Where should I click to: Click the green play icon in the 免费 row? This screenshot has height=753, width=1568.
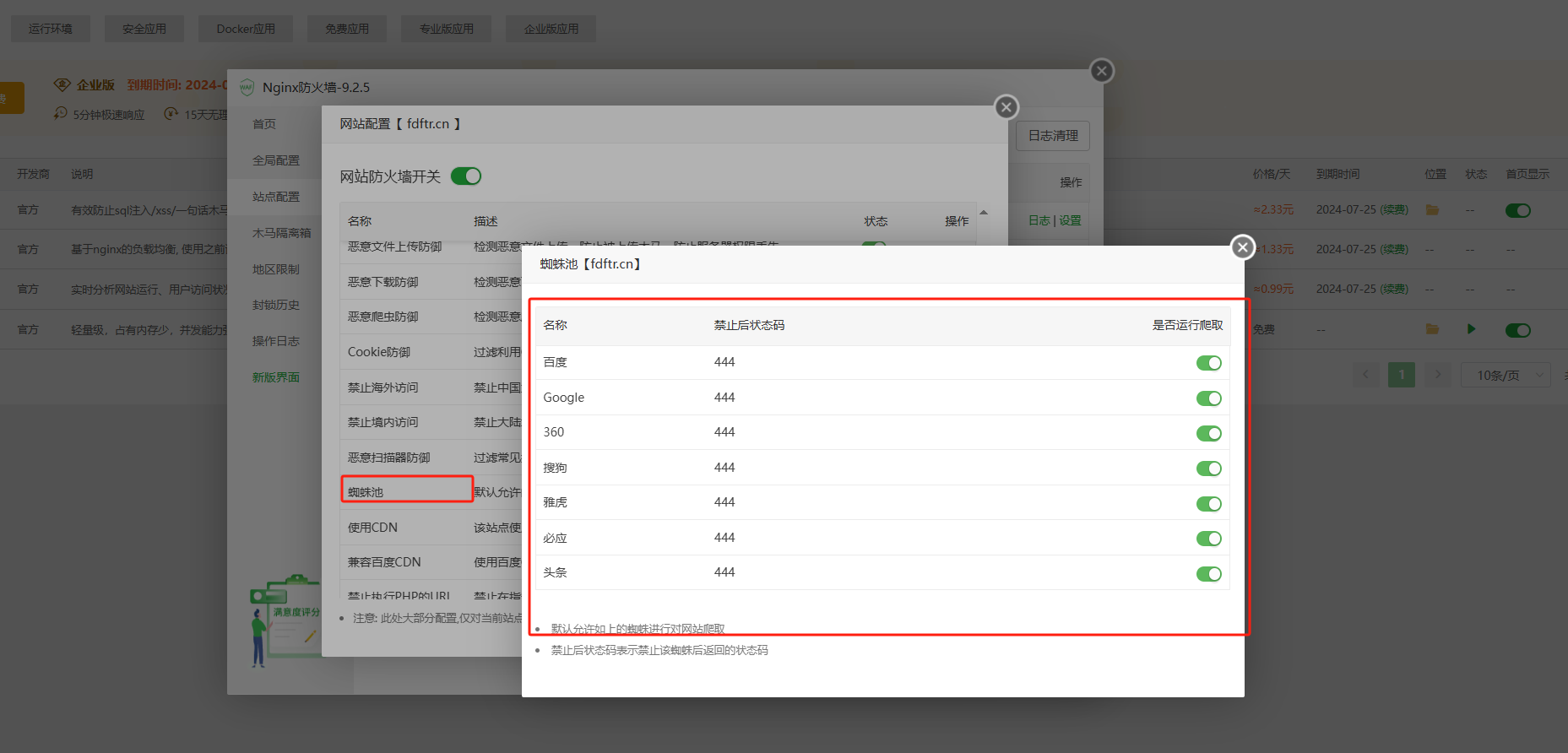point(1472,328)
